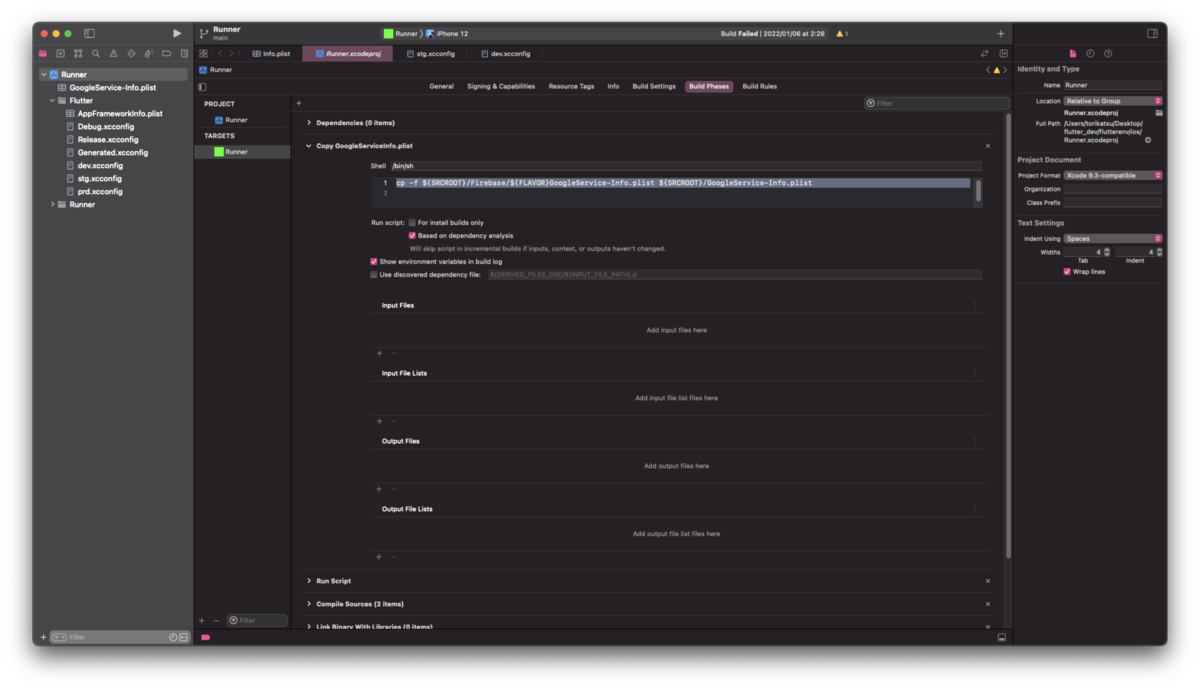Click the iPhone 12 destination selector
Viewport: 1200px width, 689px height.
coord(447,34)
